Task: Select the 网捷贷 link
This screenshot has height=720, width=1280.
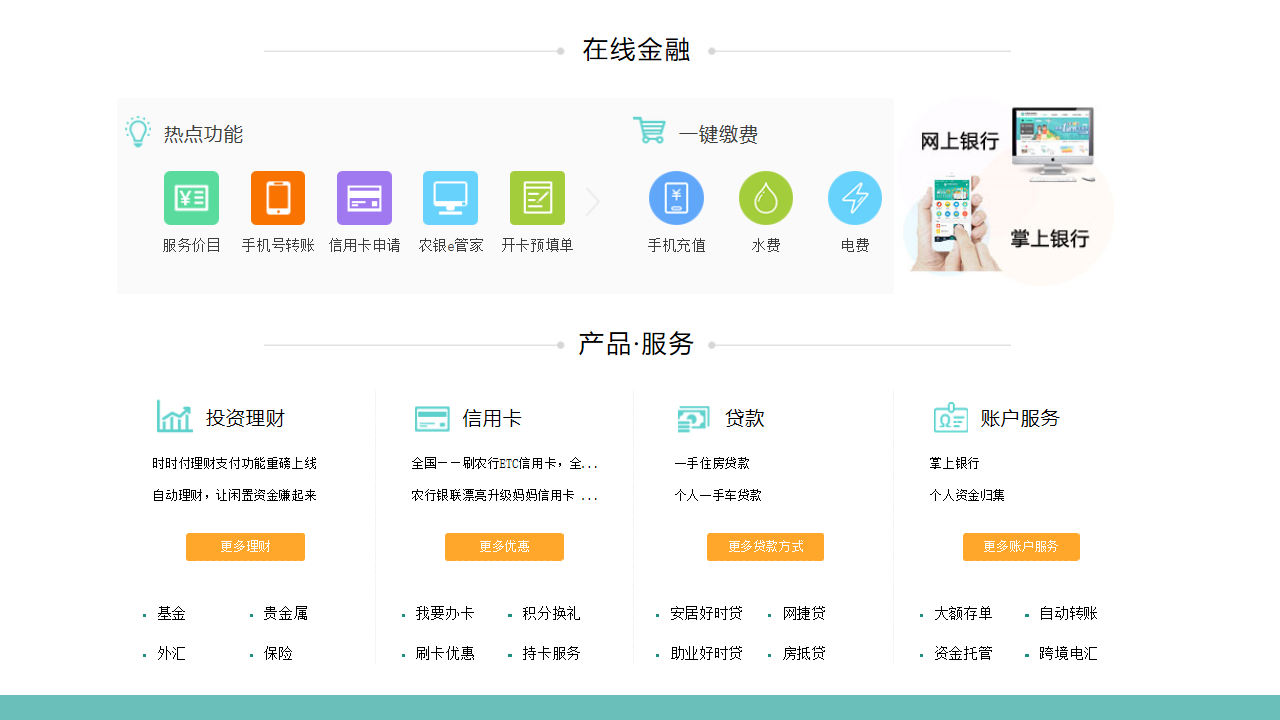Action: click(804, 613)
